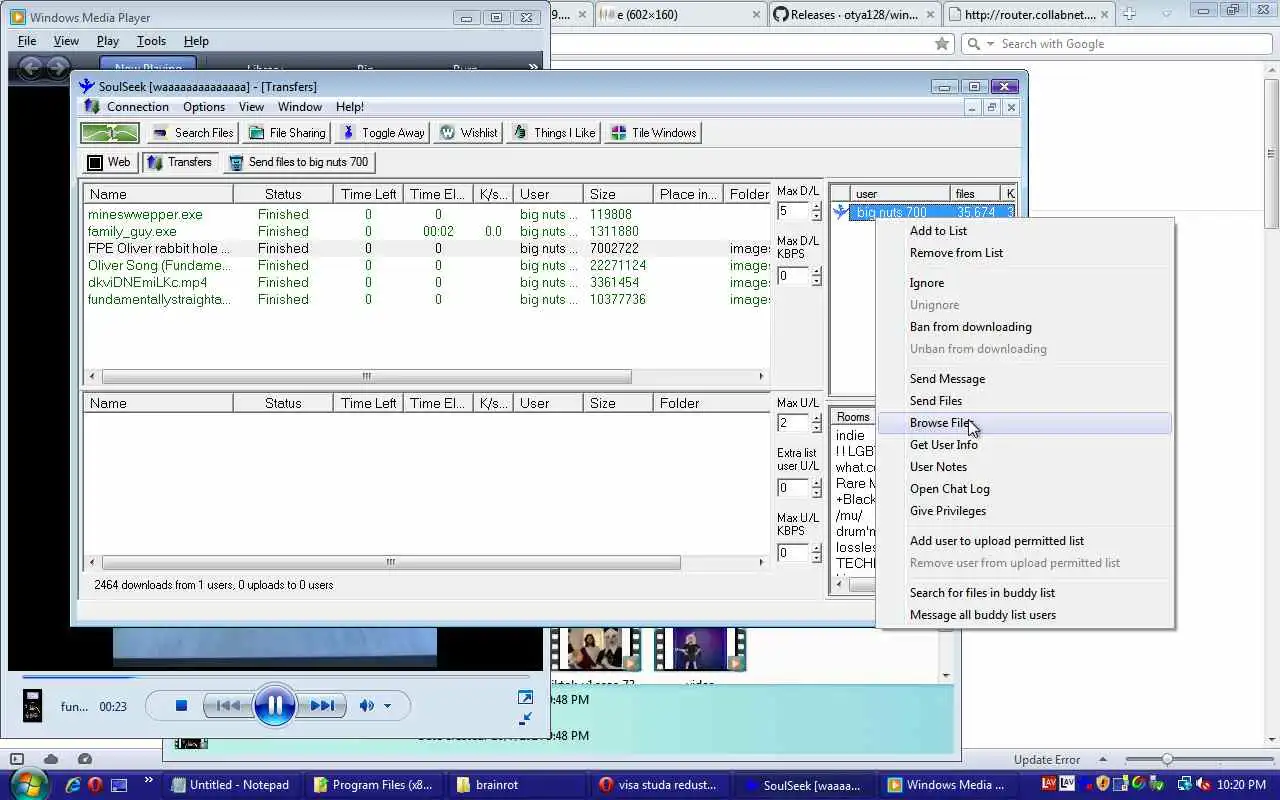Expand arrow next to Update Error
This screenshot has width=1280, height=800.
click(1102, 760)
